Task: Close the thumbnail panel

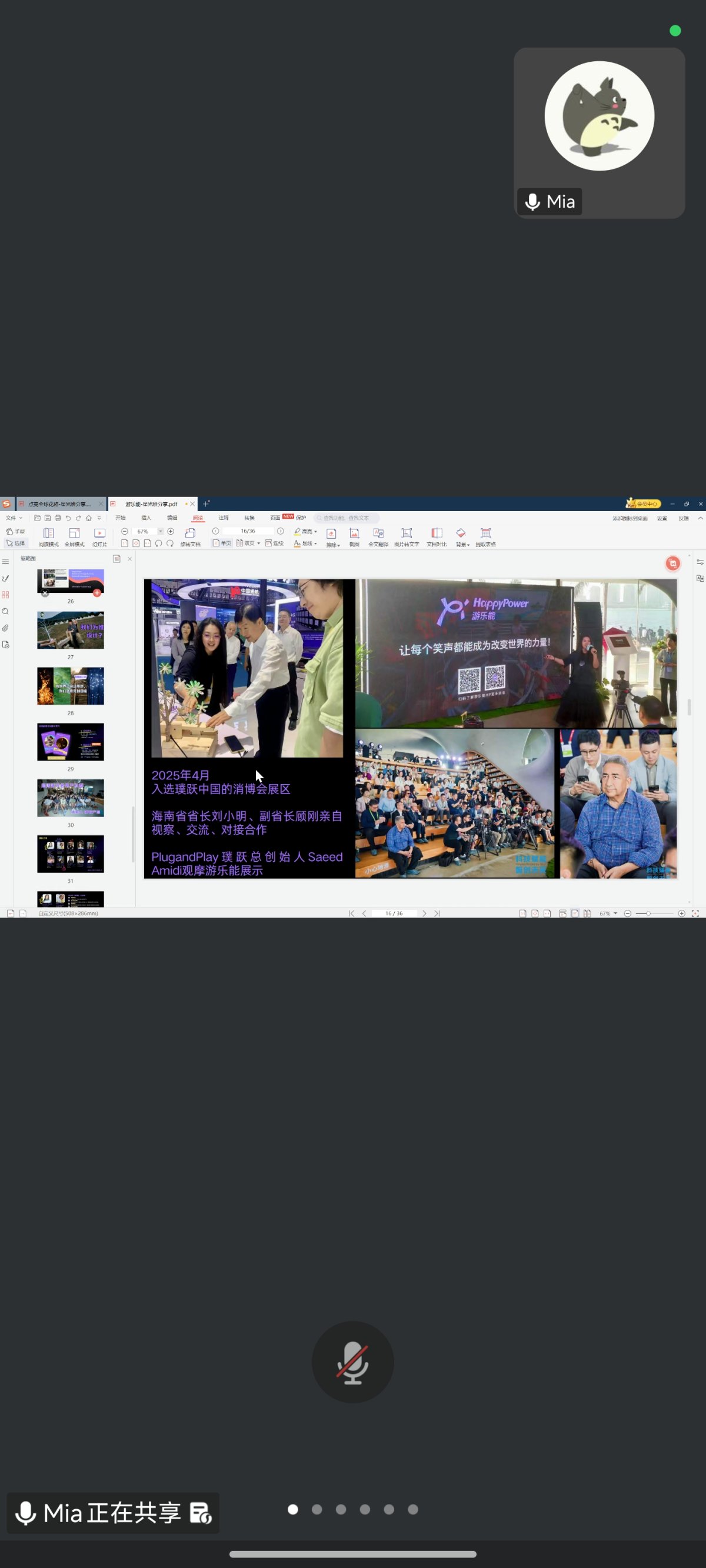Action: 130,559
